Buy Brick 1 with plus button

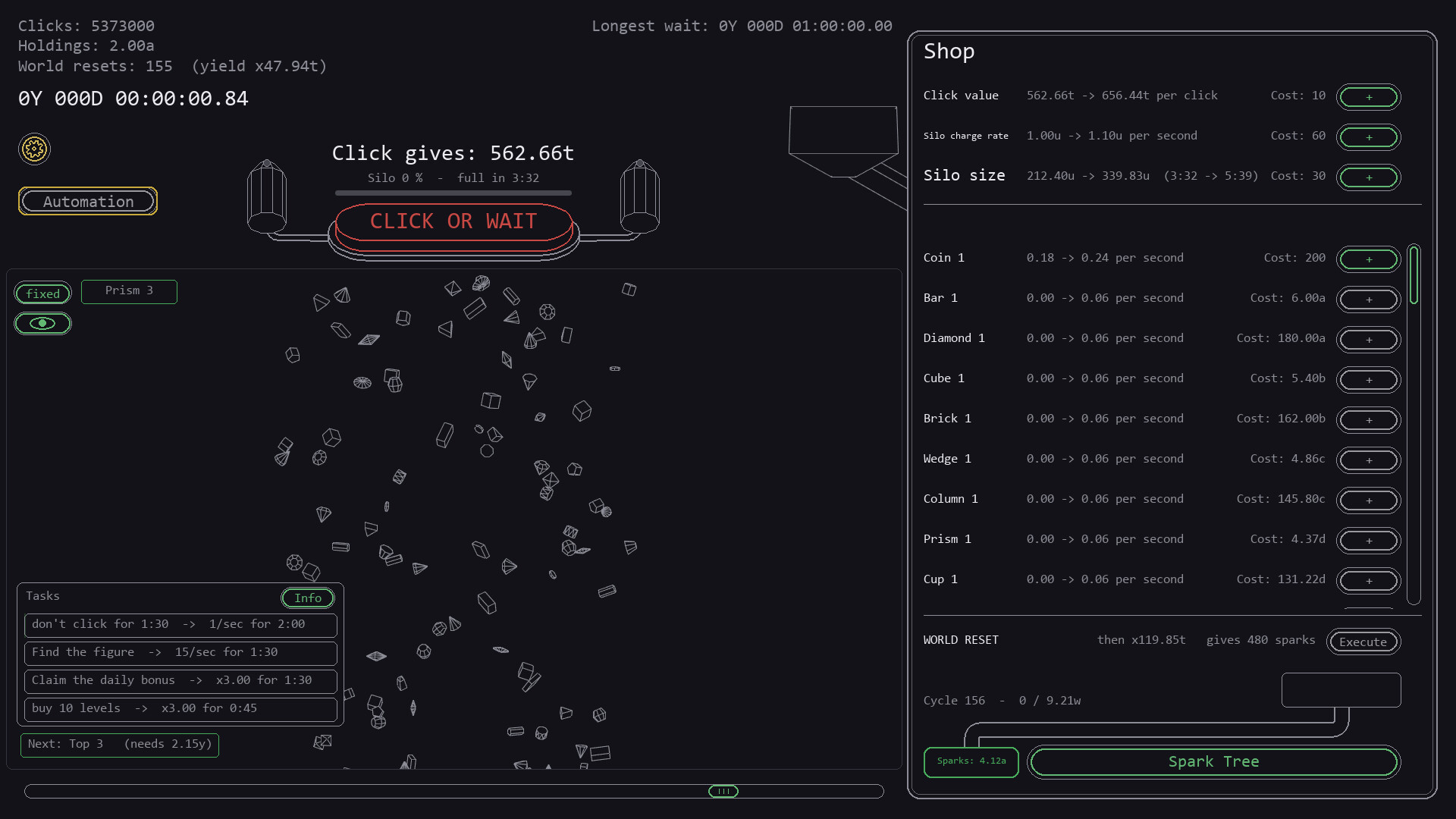pos(1368,420)
